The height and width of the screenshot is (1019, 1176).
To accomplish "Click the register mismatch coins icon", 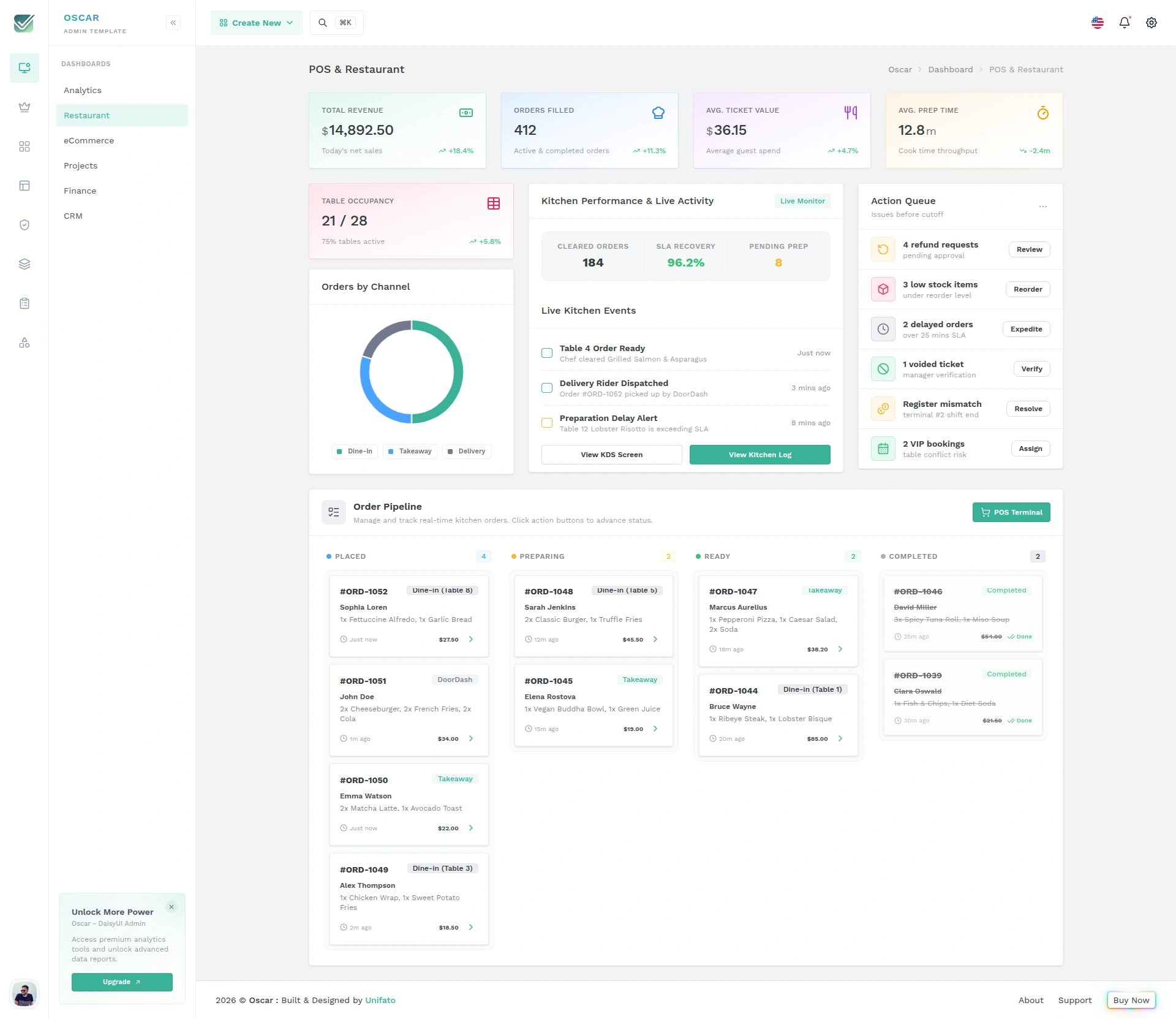I will pyautogui.click(x=883, y=409).
